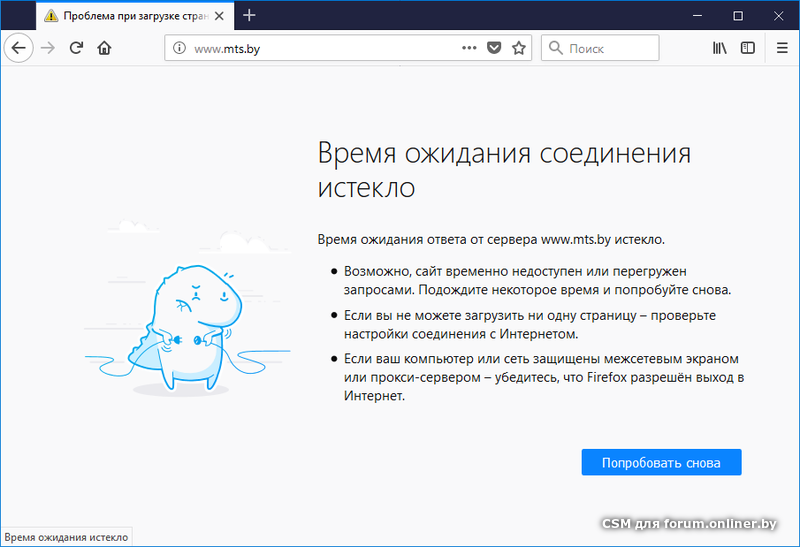Image resolution: width=800 pixels, height=547 pixels.
Task: Open the Firefox home page
Action: (104, 48)
